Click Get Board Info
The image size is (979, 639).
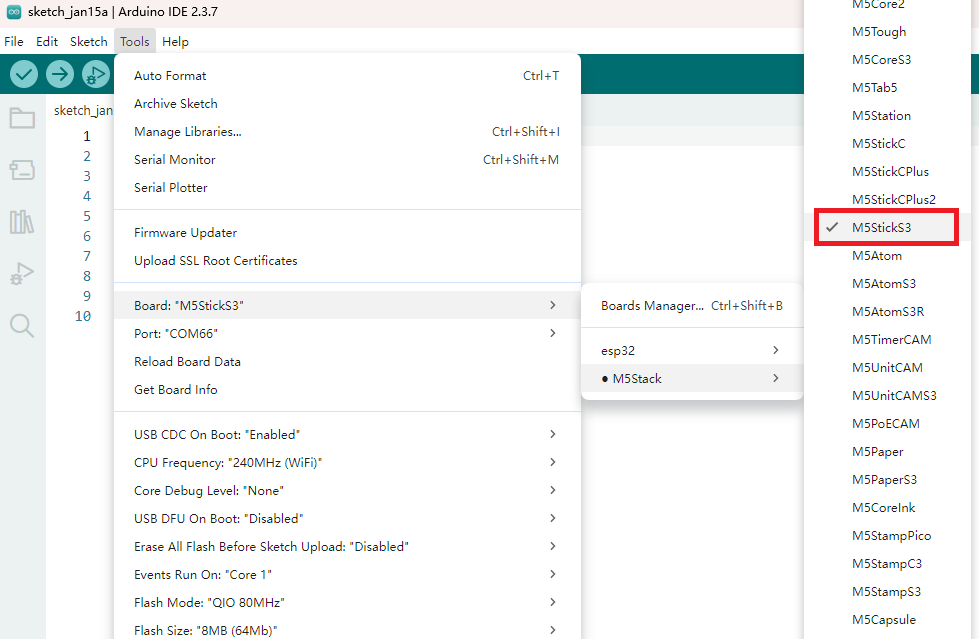click(176, 390)
